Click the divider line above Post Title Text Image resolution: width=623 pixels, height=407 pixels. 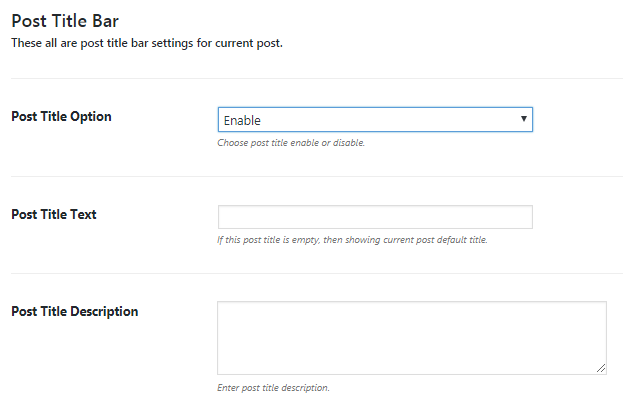pyautogui.click(x=311, y=177)
